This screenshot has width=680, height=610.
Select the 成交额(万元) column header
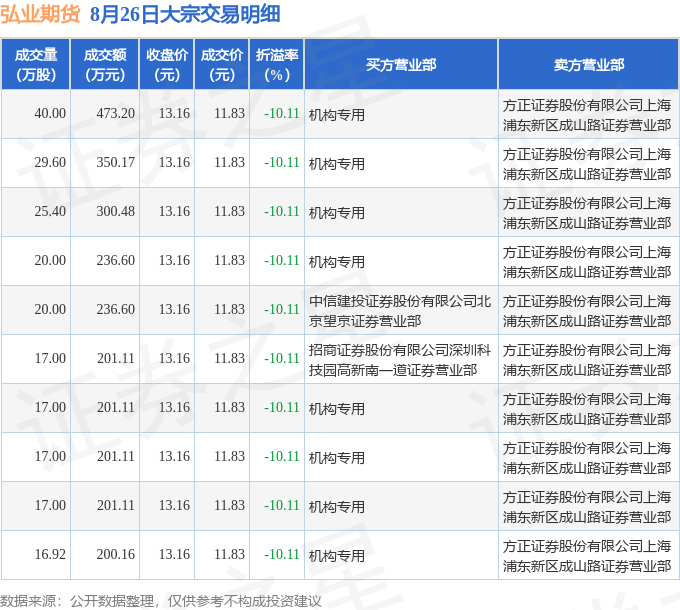105,65
